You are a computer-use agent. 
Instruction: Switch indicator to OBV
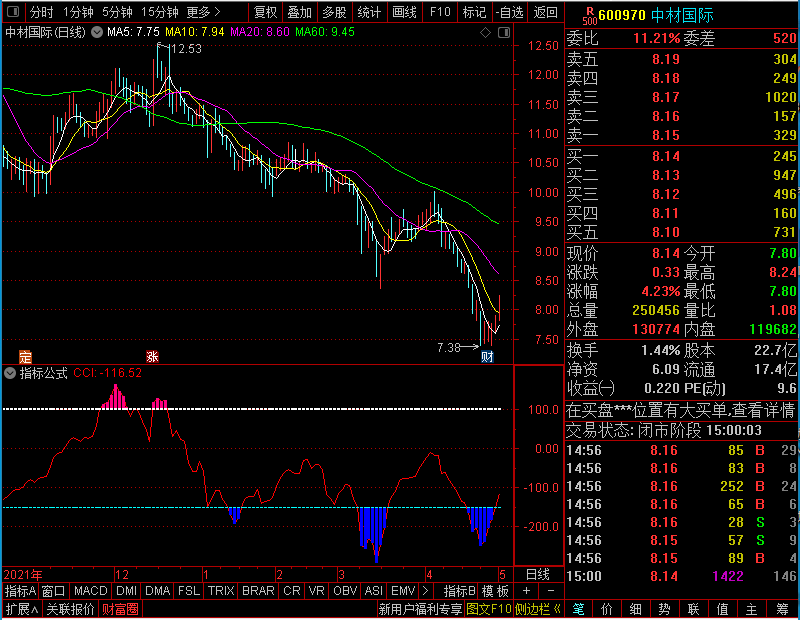[345, 591]
